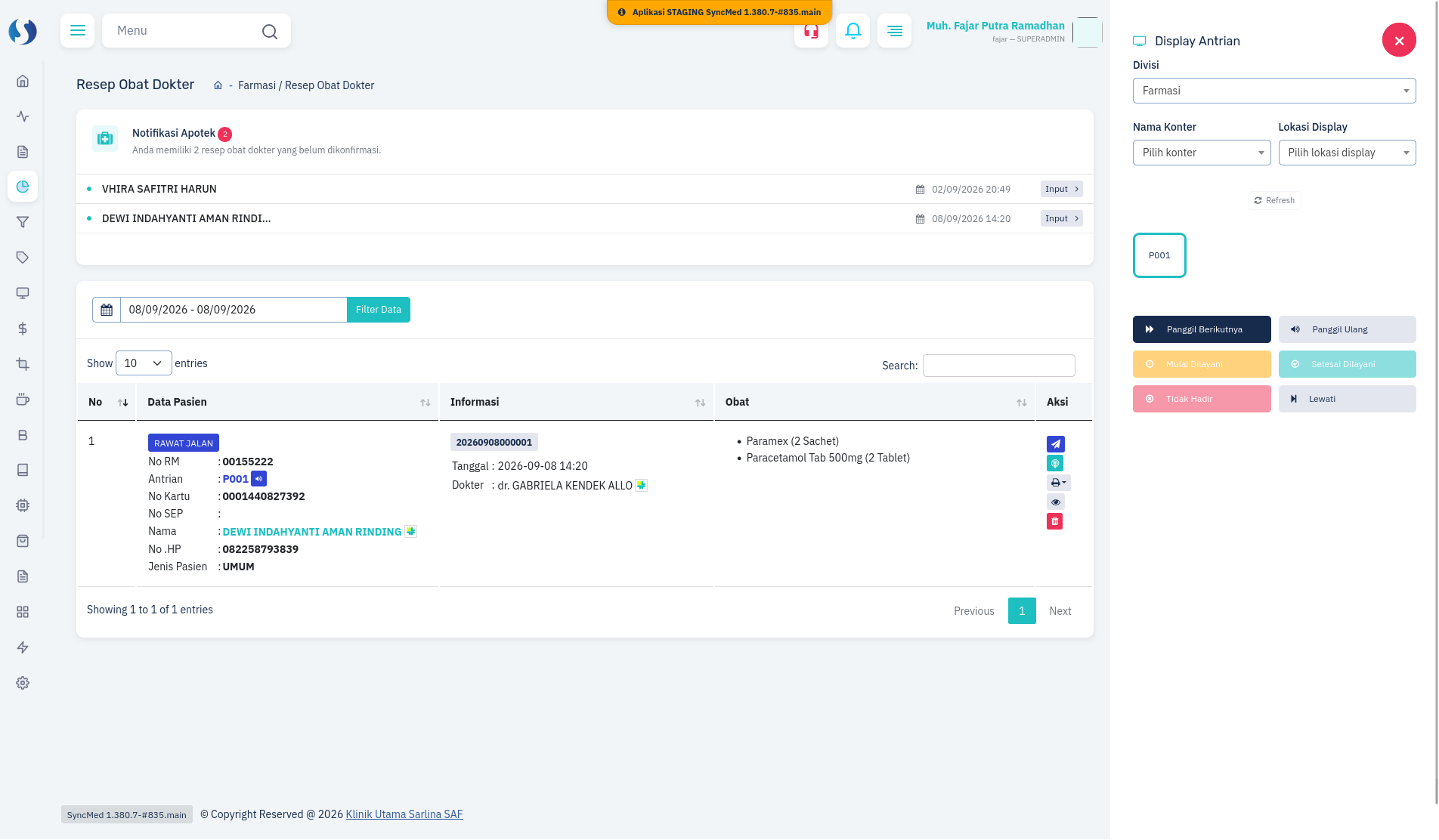Open the activity pulse sidebar icon
The image size is (1439, 840).
(x=23, y=116)
